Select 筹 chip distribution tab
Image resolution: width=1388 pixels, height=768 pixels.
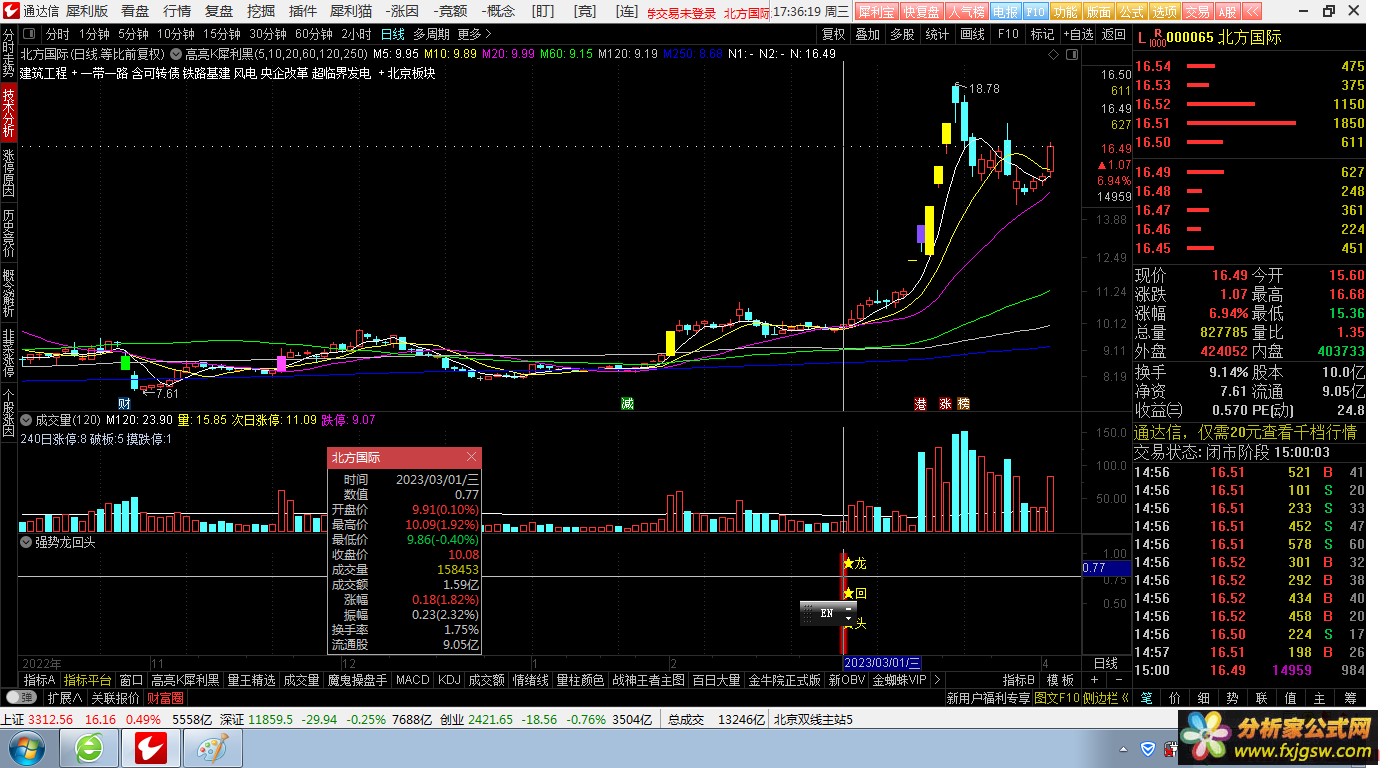(x=1349, y=698)
